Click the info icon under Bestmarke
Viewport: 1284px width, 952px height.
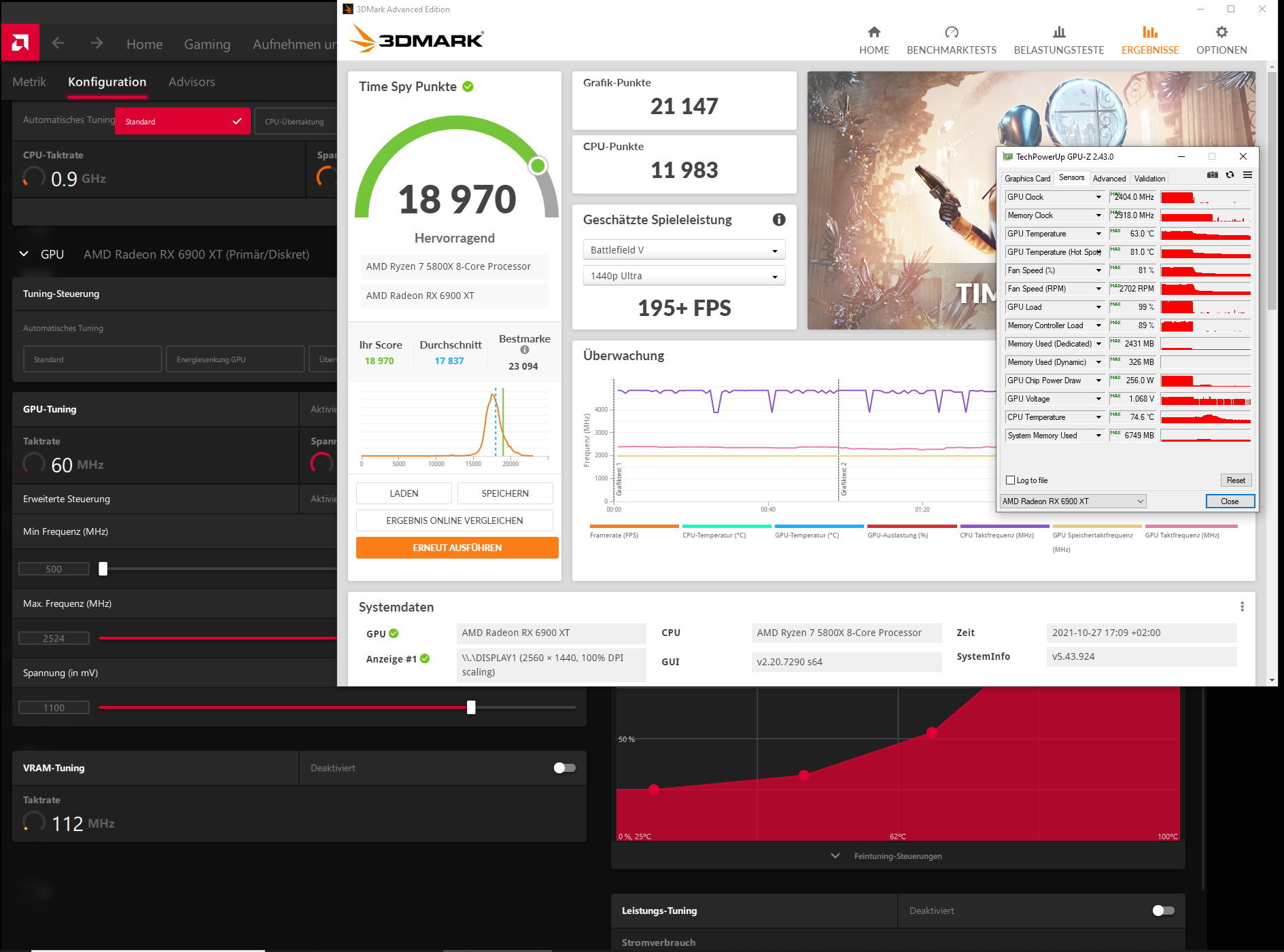click(x=525, y=350)
